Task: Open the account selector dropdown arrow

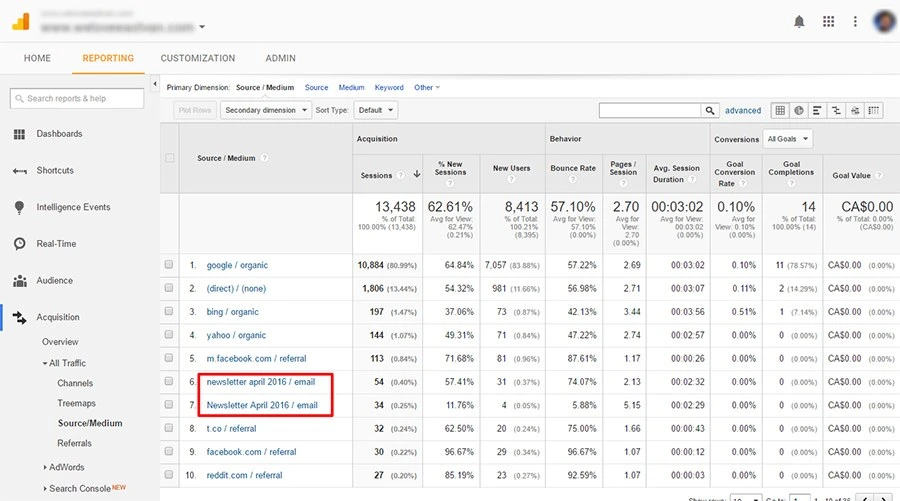Action: point(202,27)
